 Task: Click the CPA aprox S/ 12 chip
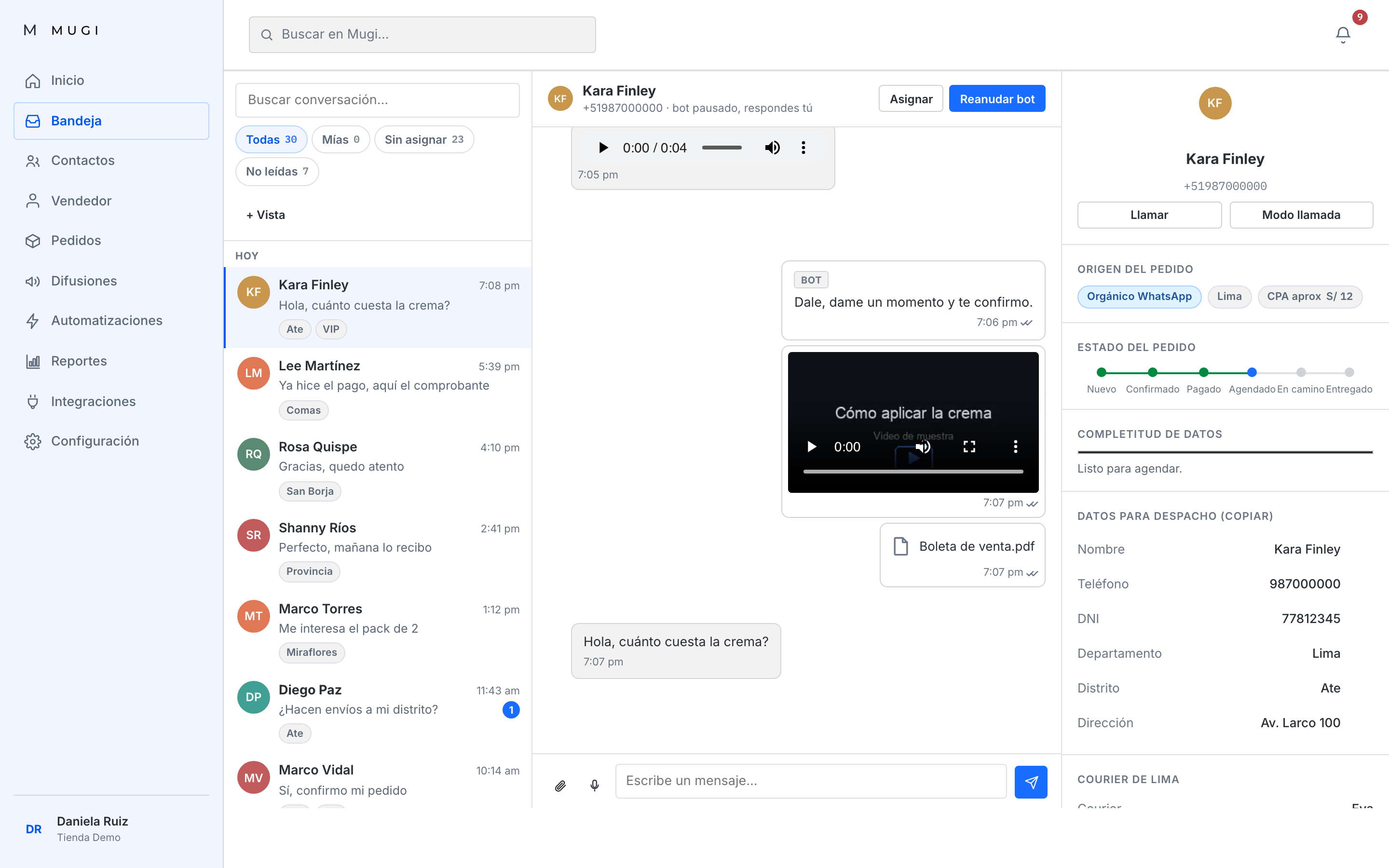click(1310, 297)
